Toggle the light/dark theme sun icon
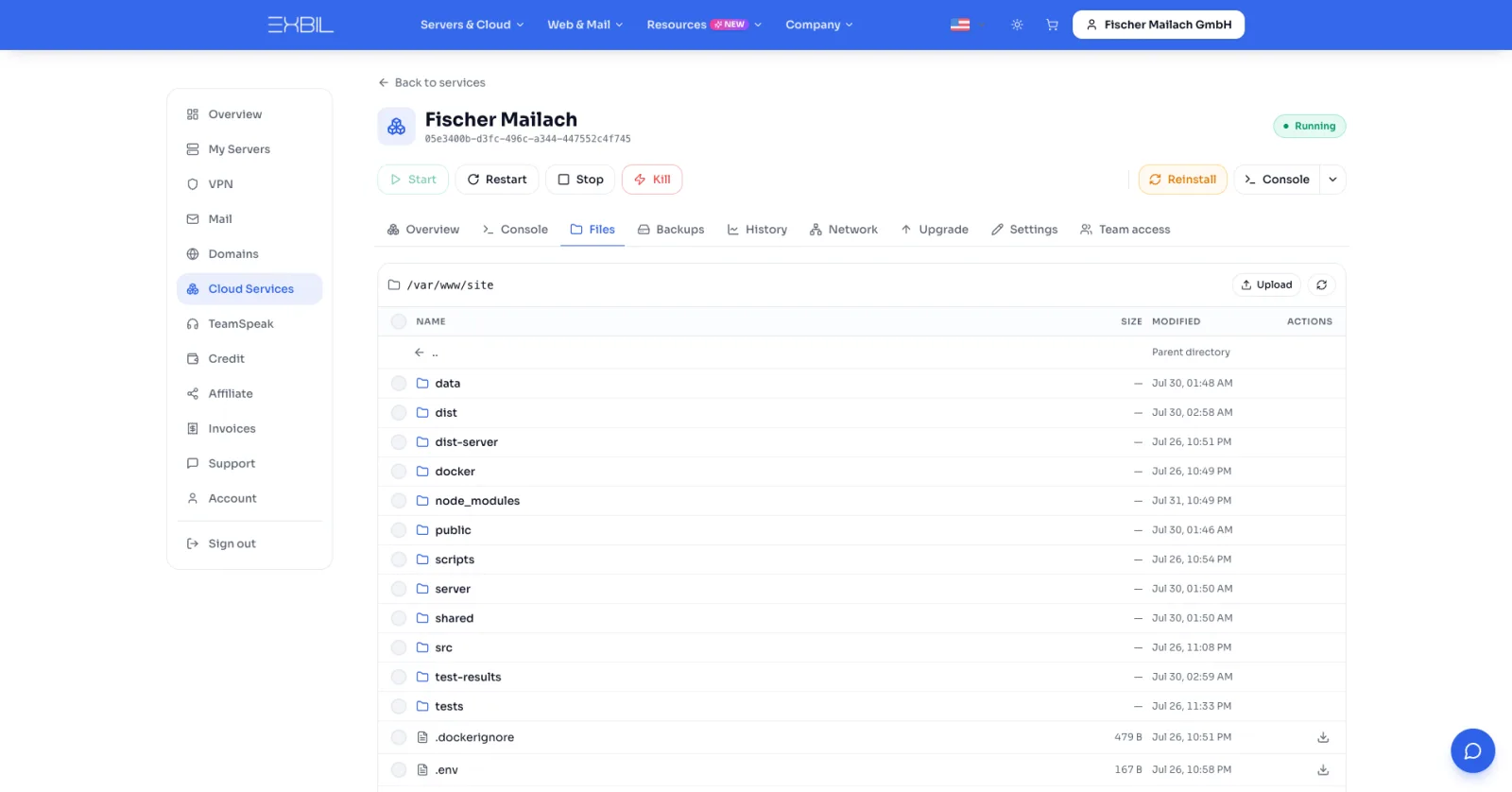Screen dimensions: 1512x792 point(1017,25)
